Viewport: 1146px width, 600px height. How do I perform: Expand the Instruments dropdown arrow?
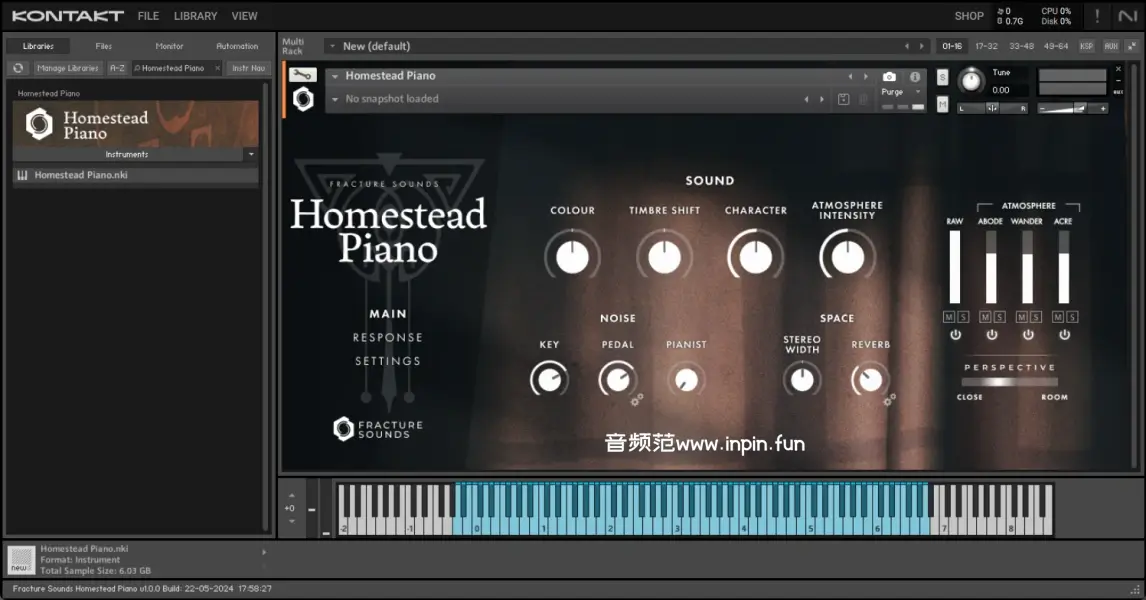pyautogui.click(x=251, y=154)
